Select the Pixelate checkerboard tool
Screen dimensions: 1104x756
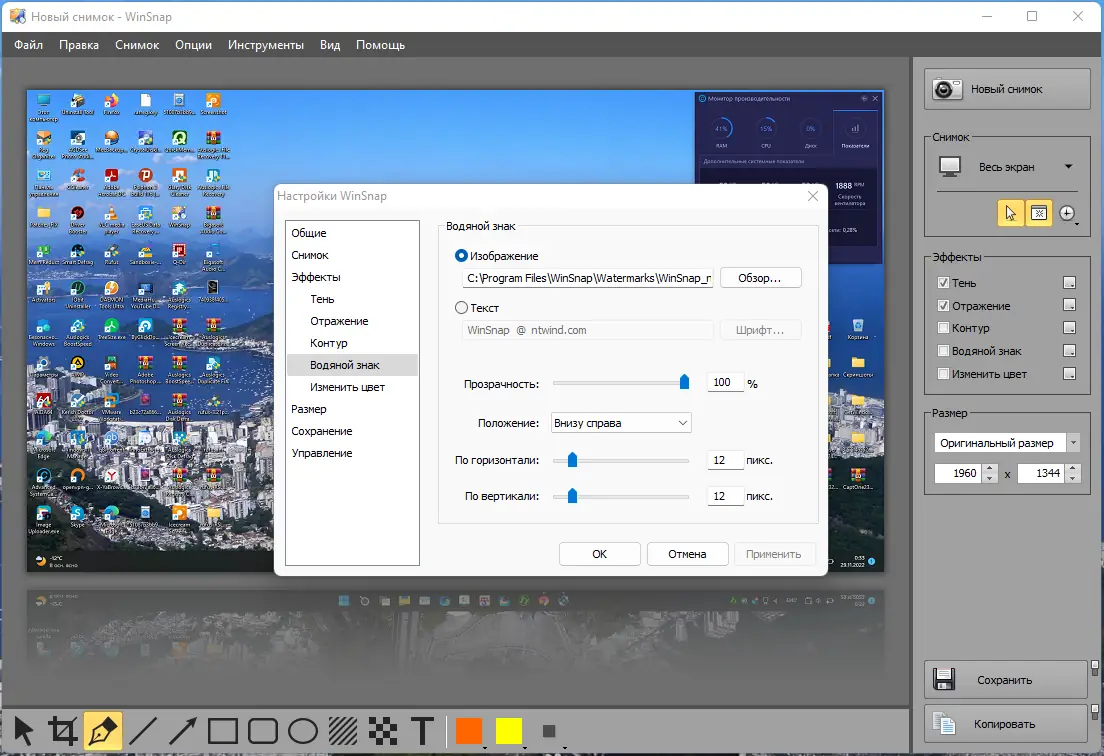click(381, 731)
